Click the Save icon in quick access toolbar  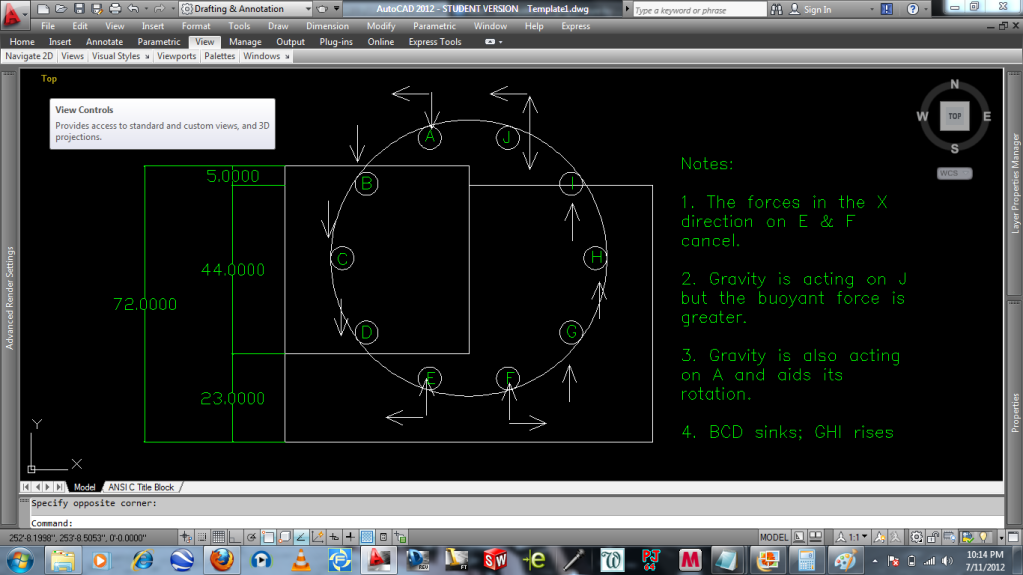pos(79,8)
